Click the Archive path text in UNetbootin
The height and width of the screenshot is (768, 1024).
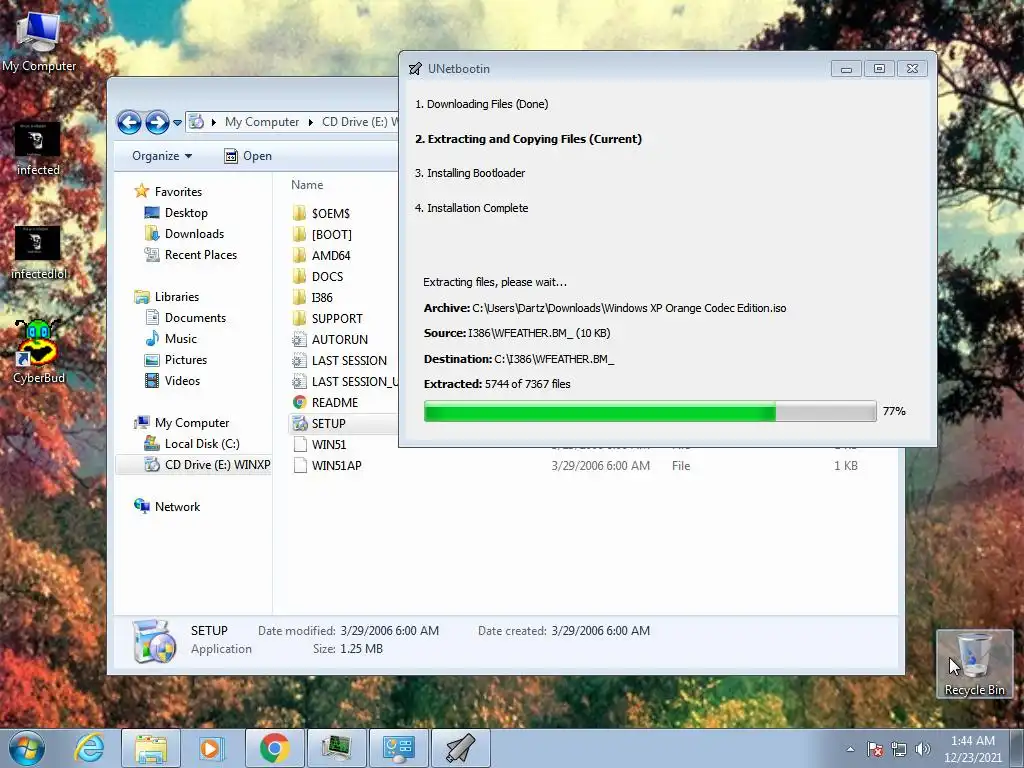point(629,308)
